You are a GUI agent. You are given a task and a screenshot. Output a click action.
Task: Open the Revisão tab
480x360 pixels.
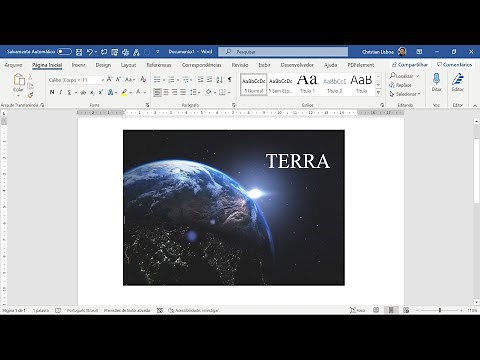click(x=240, y=65)
